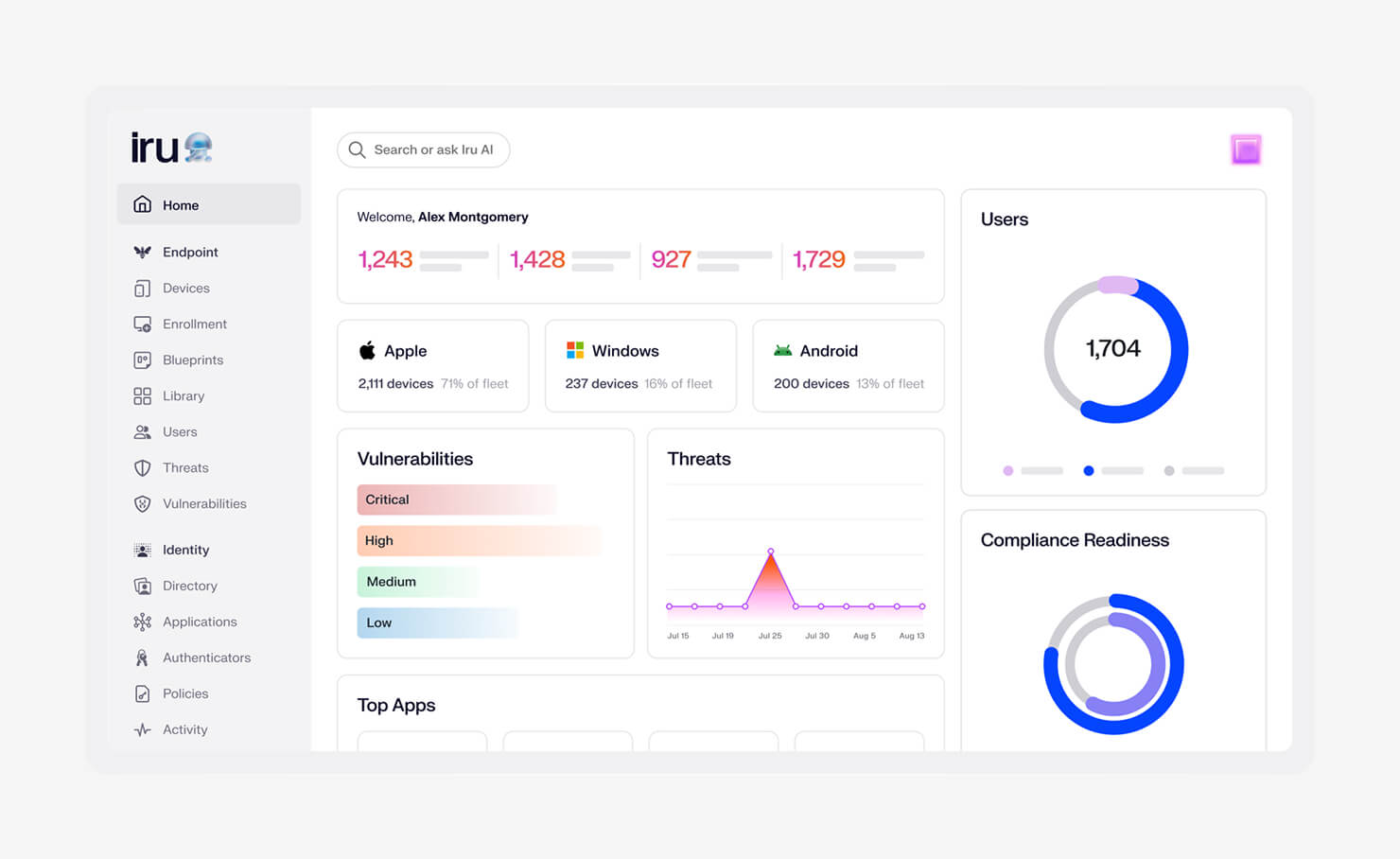
Task: Focus the Search or ask Iru AI field
Action: 424,149
